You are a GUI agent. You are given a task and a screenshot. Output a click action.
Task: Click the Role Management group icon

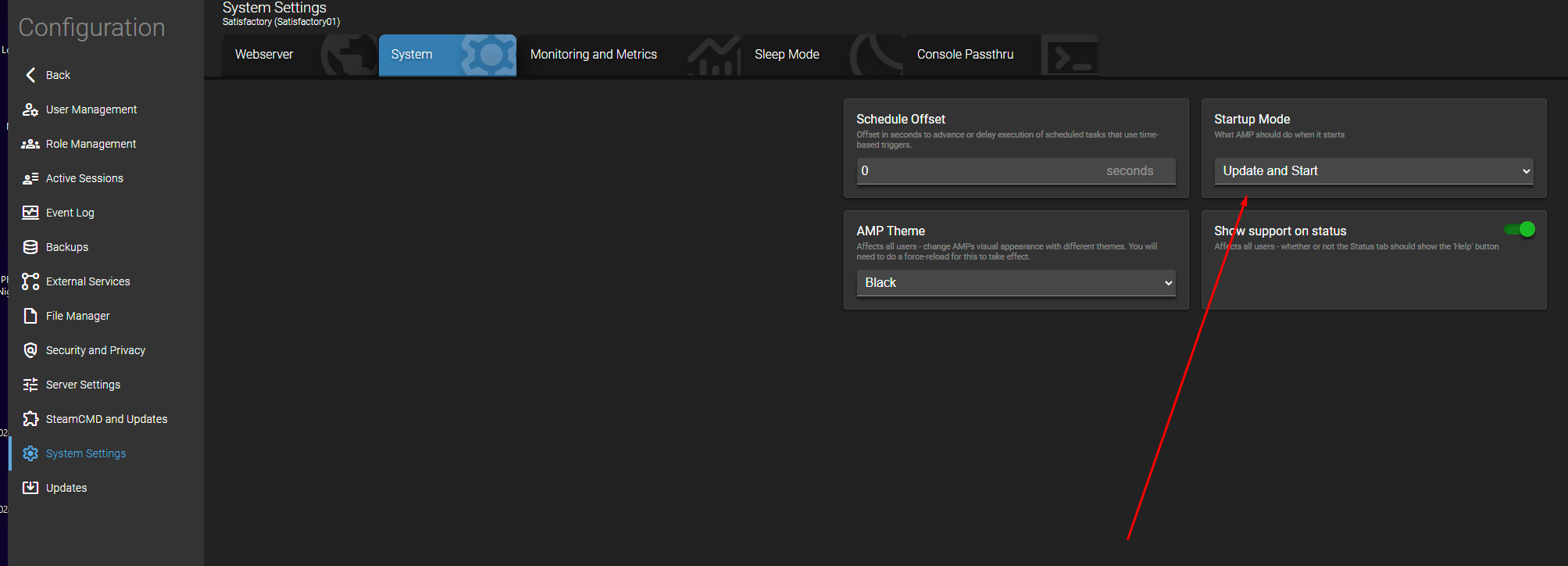click(30, 144)
